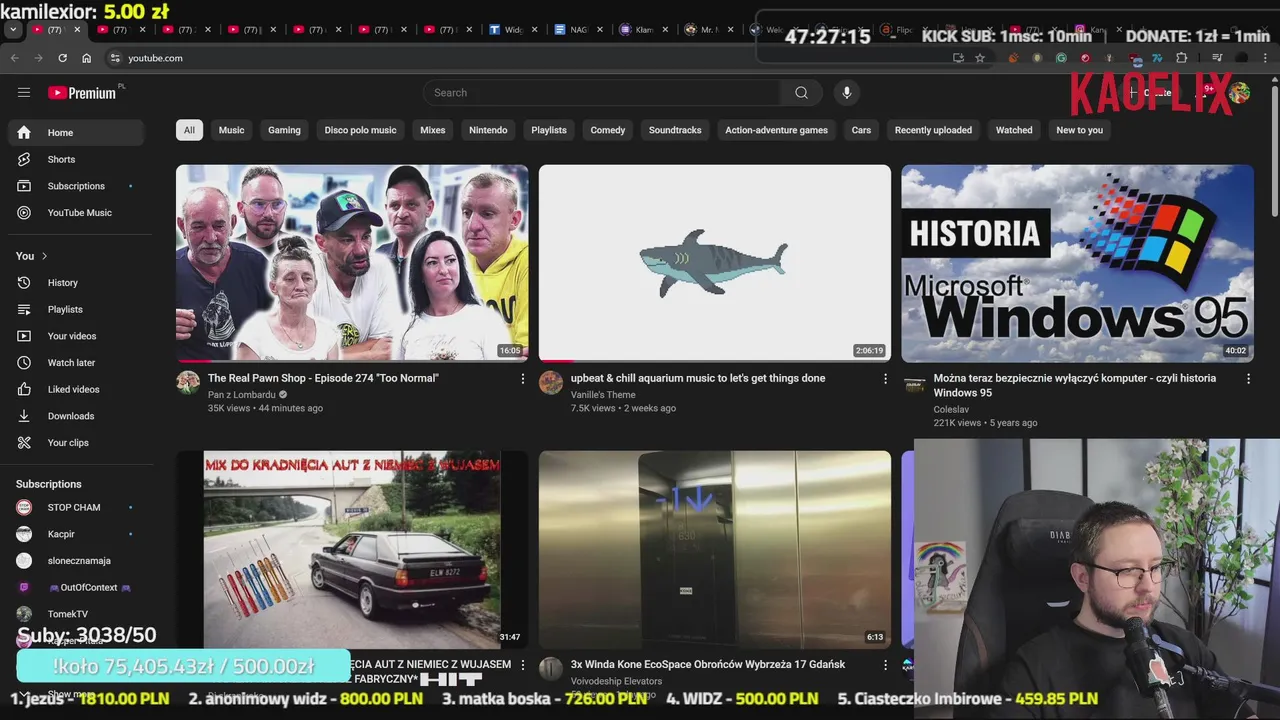Switch to the NAG browser tab
The height and width of the screenshot is (720, 1280).
pyautogui.click(x=577, y=30)
